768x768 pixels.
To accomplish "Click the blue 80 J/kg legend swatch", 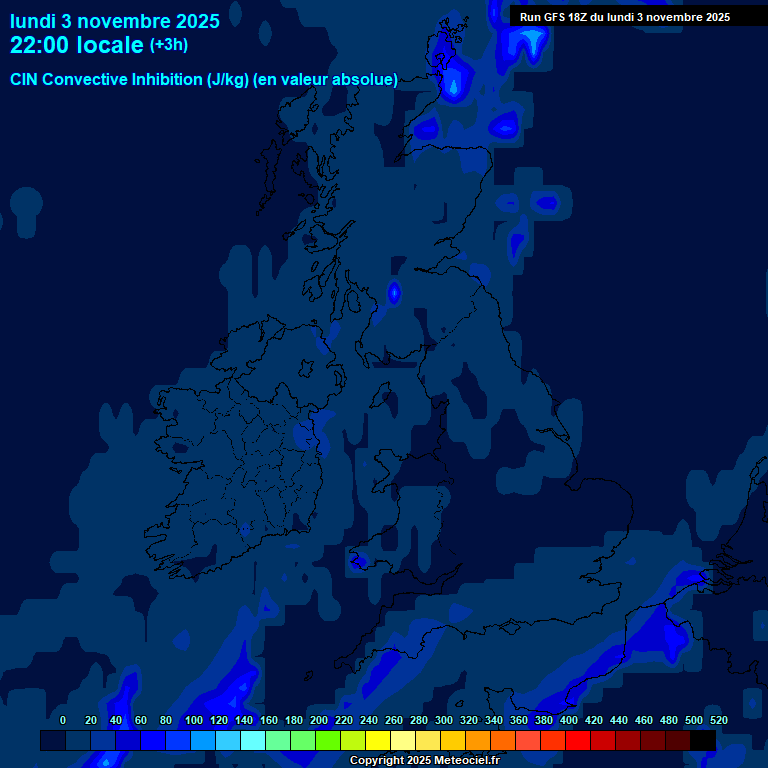I will tap(153, 740).
